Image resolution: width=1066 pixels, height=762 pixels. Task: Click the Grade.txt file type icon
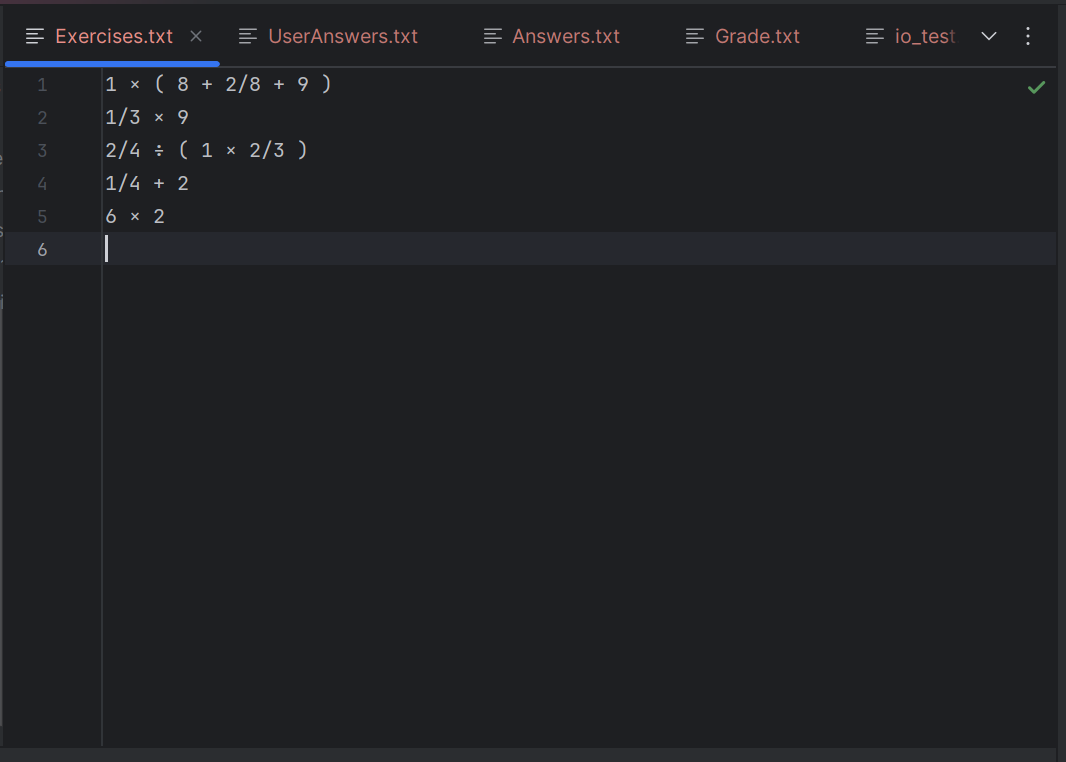tap(694, 36)
